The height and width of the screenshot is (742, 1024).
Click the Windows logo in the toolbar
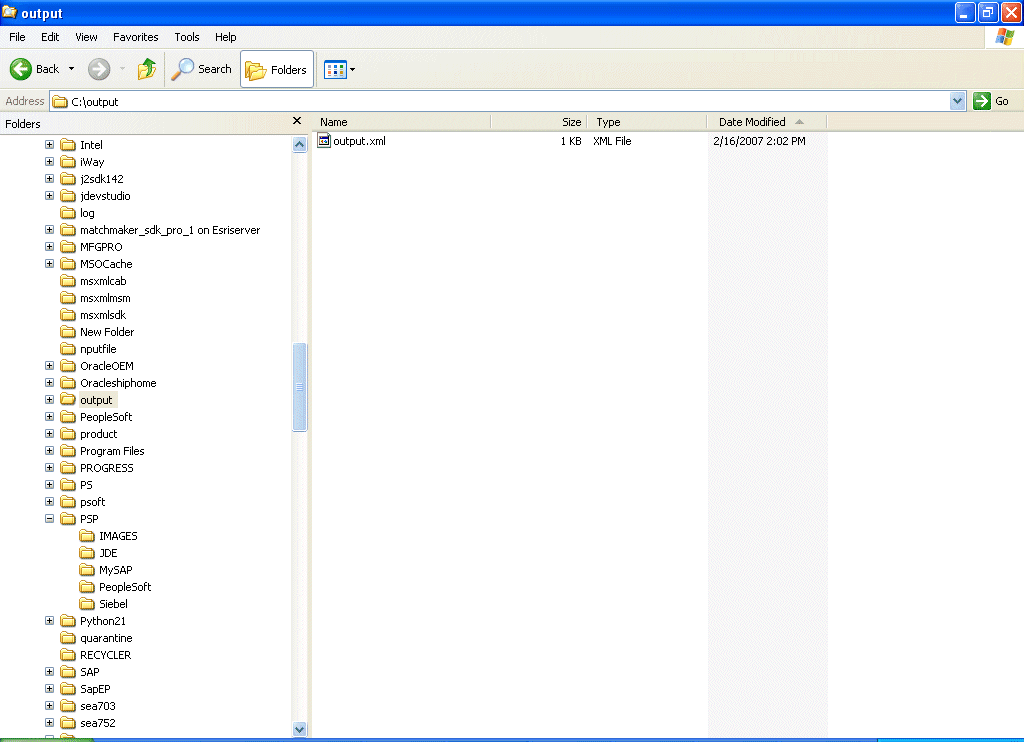click(x=1003, y=37)
